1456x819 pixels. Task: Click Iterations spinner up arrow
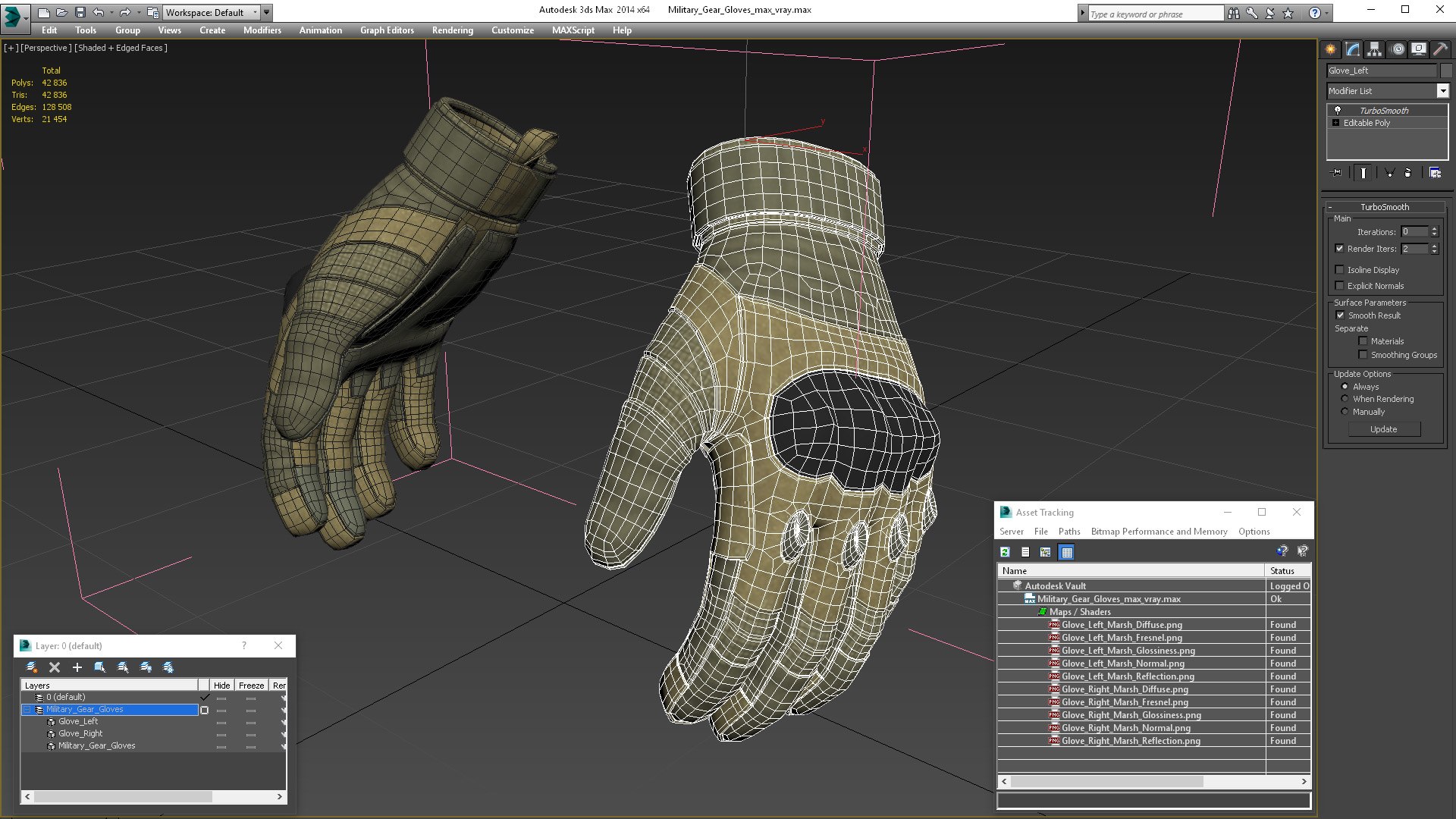(1434, 229)
